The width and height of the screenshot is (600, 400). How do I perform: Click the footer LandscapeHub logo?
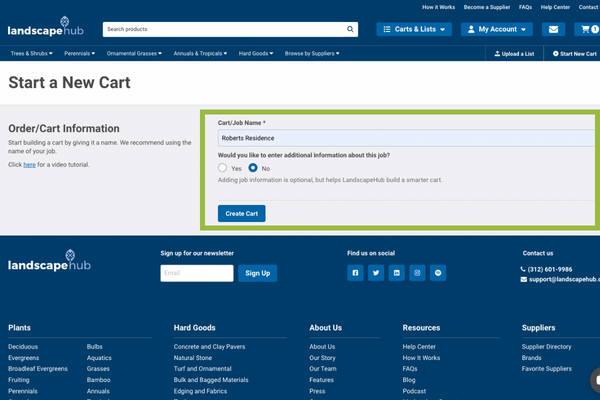(49, 261)
